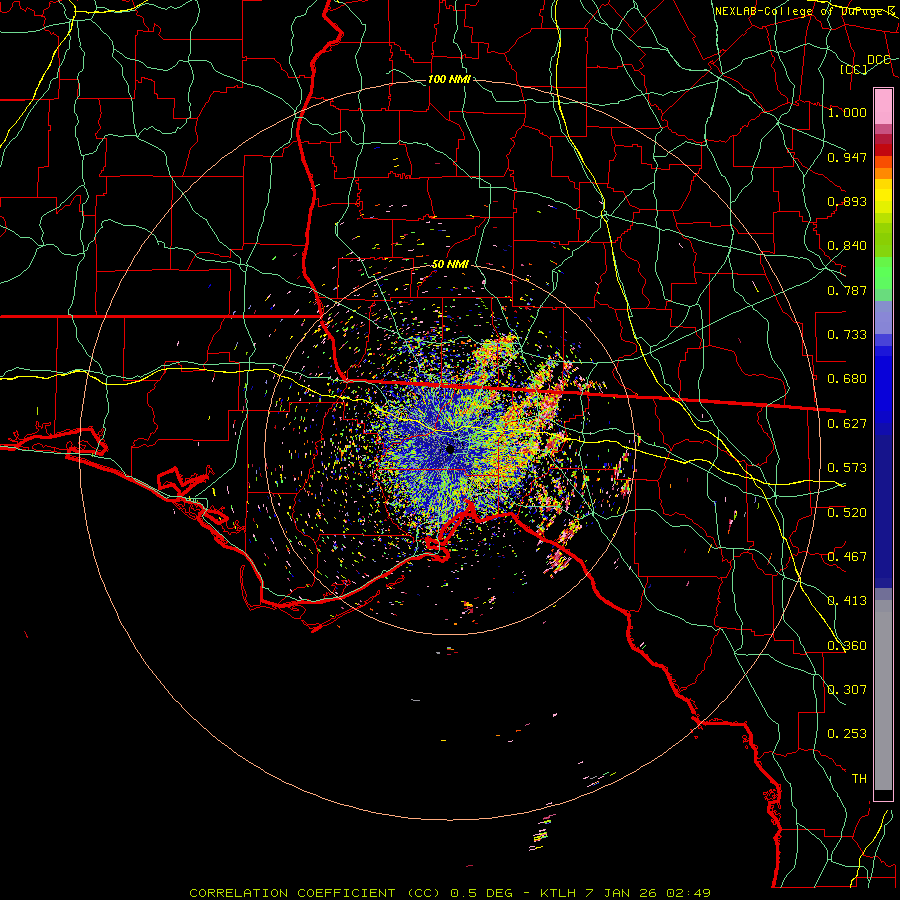This screenshot has height=900, width=900.
Task: Select the 0.467 color scale value
Action: click(x=847, y=557)
